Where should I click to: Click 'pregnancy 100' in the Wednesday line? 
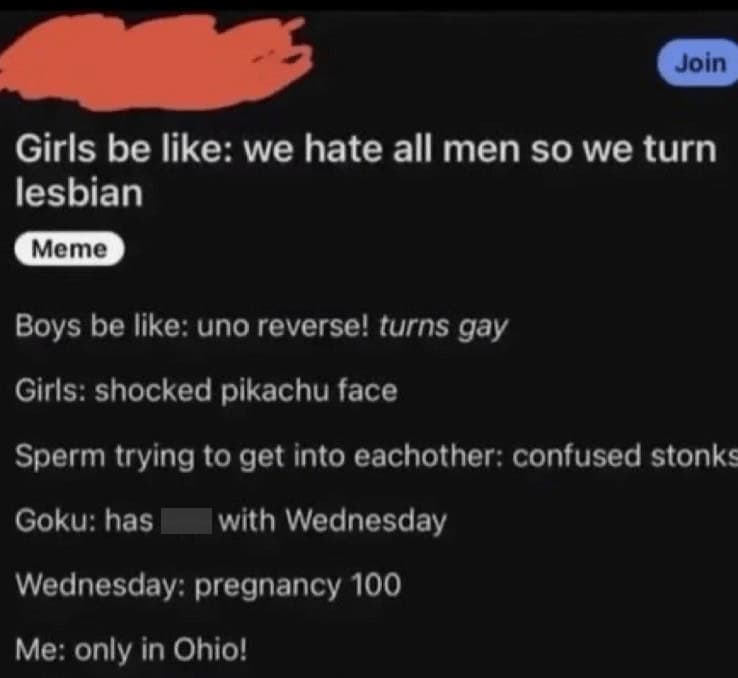[x=298, y=586]
